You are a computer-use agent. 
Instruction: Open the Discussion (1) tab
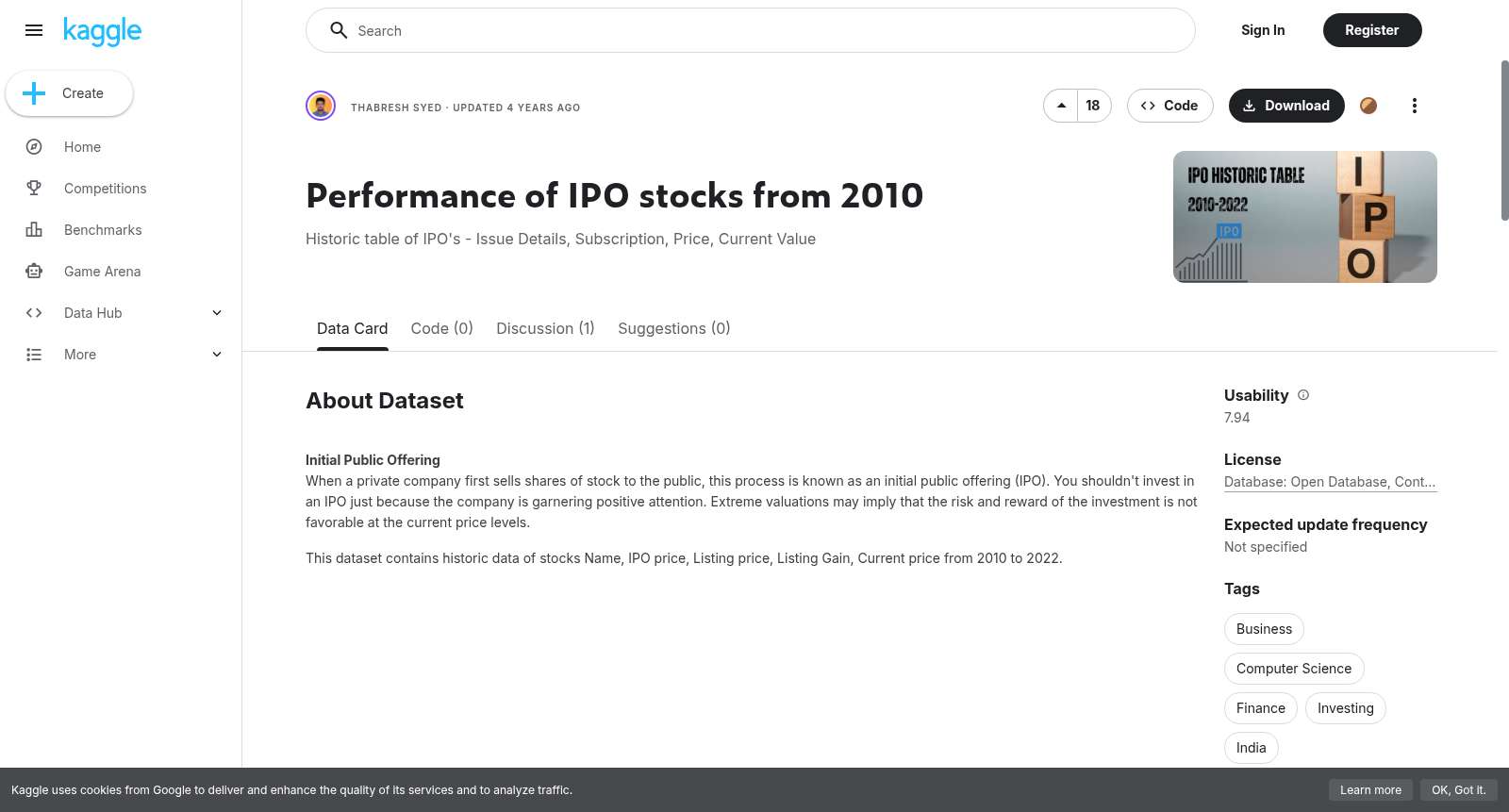(545, 328)
